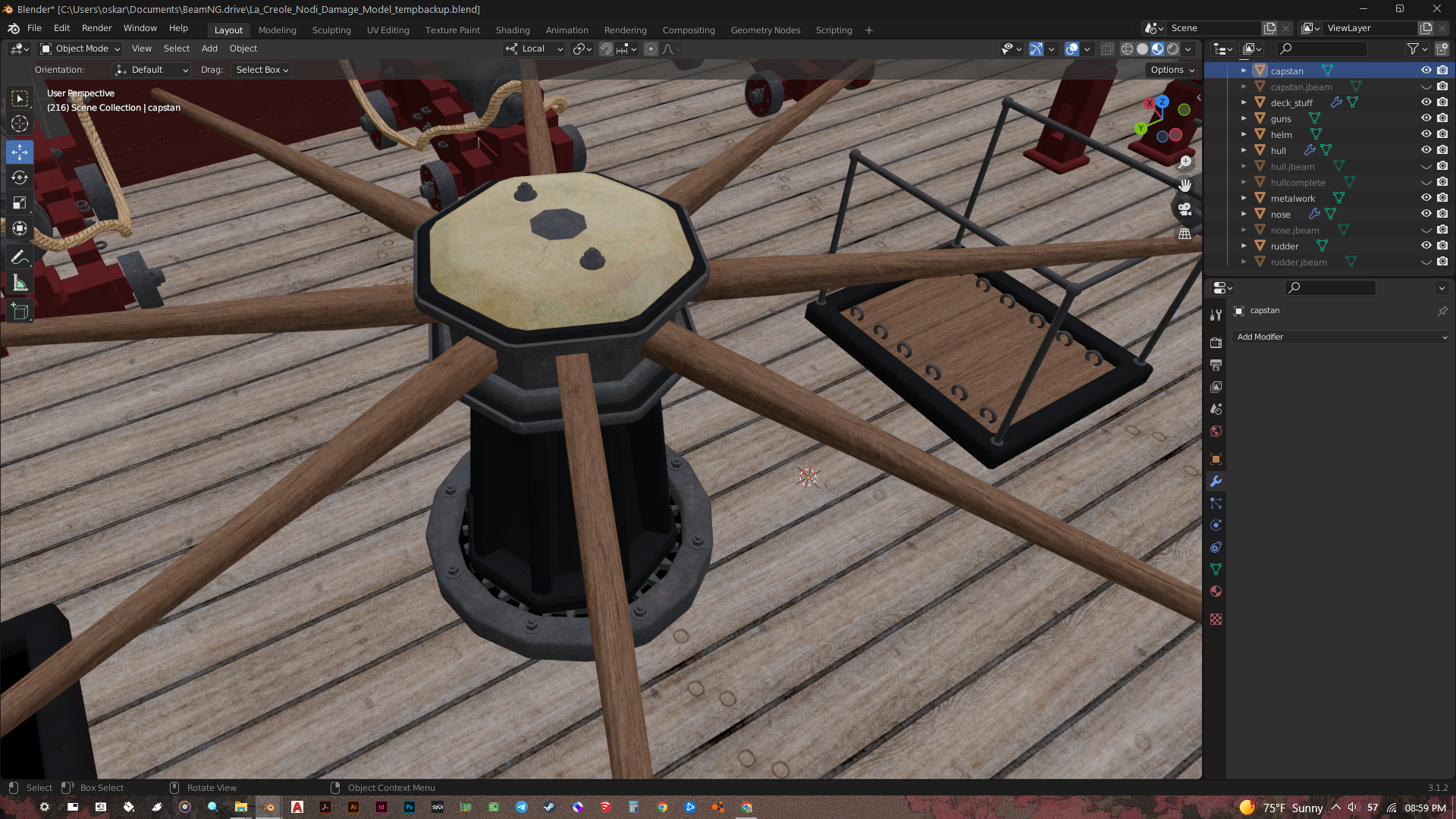Open the Particles properties tab
The height and width of the screenshot is (819, 1456).
coord(1216,503)
